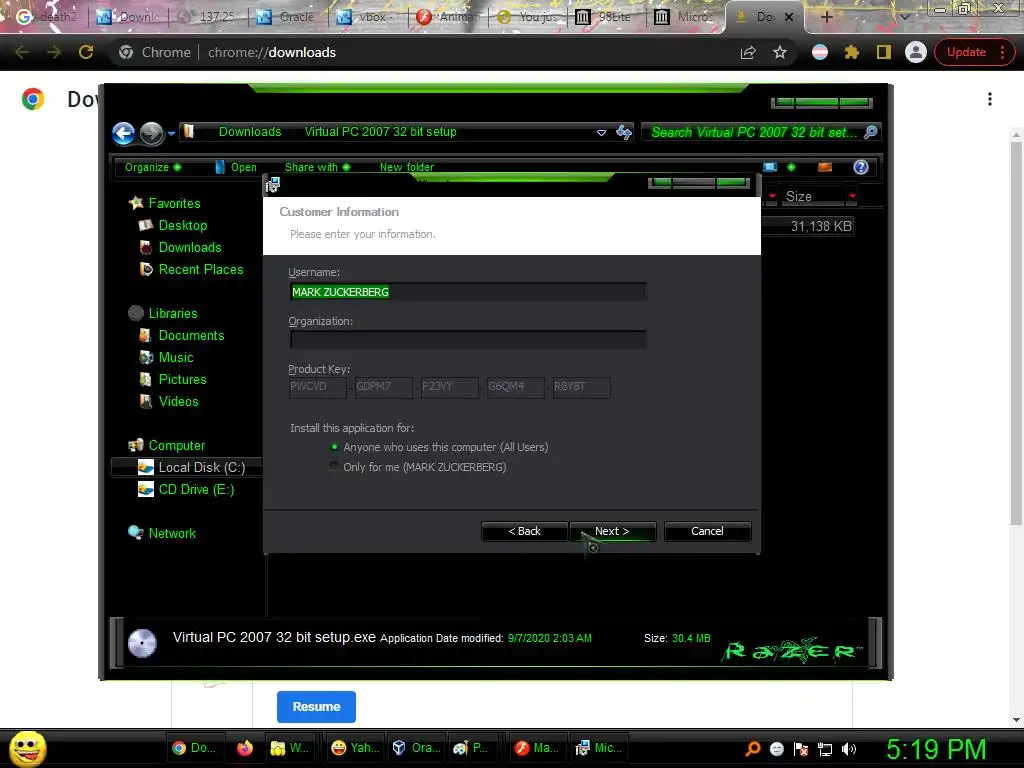Screen dimensions: 1024x768
Task: Select Local Disk (C:)
Action: click(x=187, y=467)
